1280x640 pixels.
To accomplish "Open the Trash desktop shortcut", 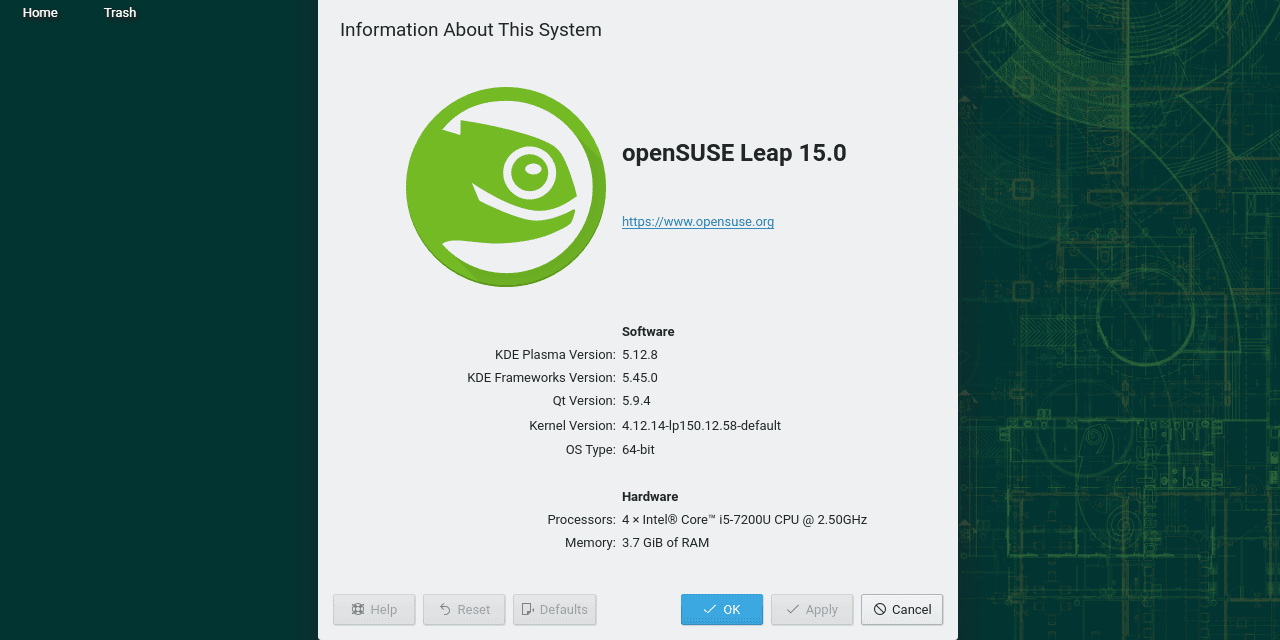I will click(x=120, y=13).
